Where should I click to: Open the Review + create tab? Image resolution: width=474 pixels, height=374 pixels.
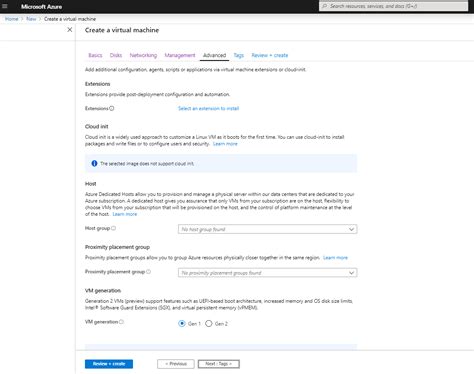tap(270, 55)
